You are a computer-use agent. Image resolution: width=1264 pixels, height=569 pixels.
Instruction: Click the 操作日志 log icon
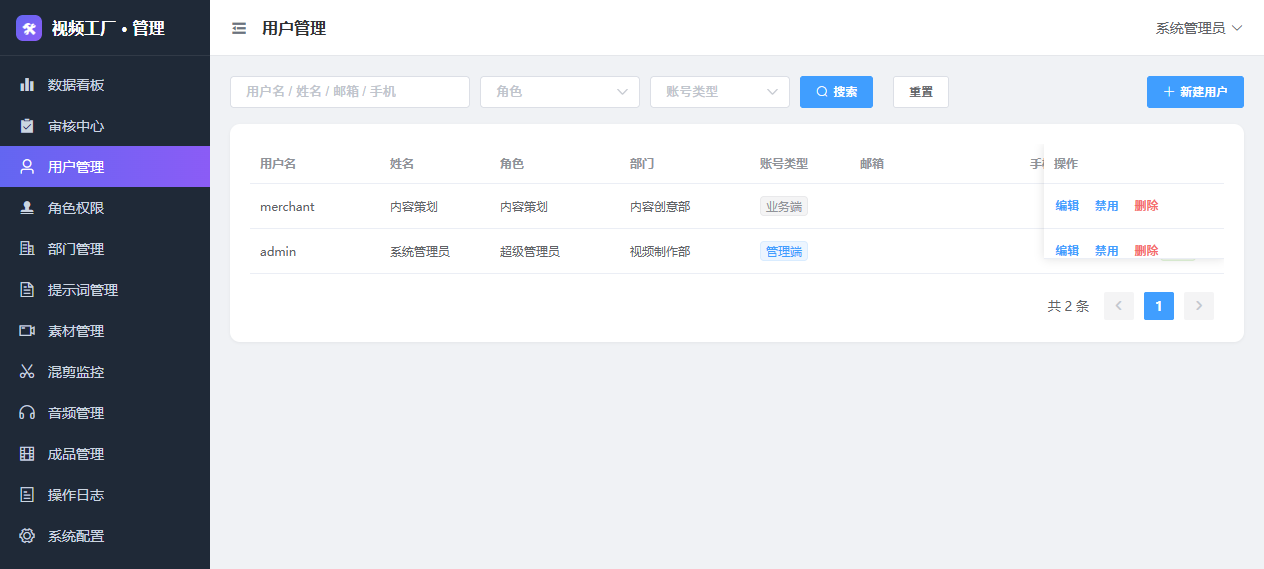(27, 495)
